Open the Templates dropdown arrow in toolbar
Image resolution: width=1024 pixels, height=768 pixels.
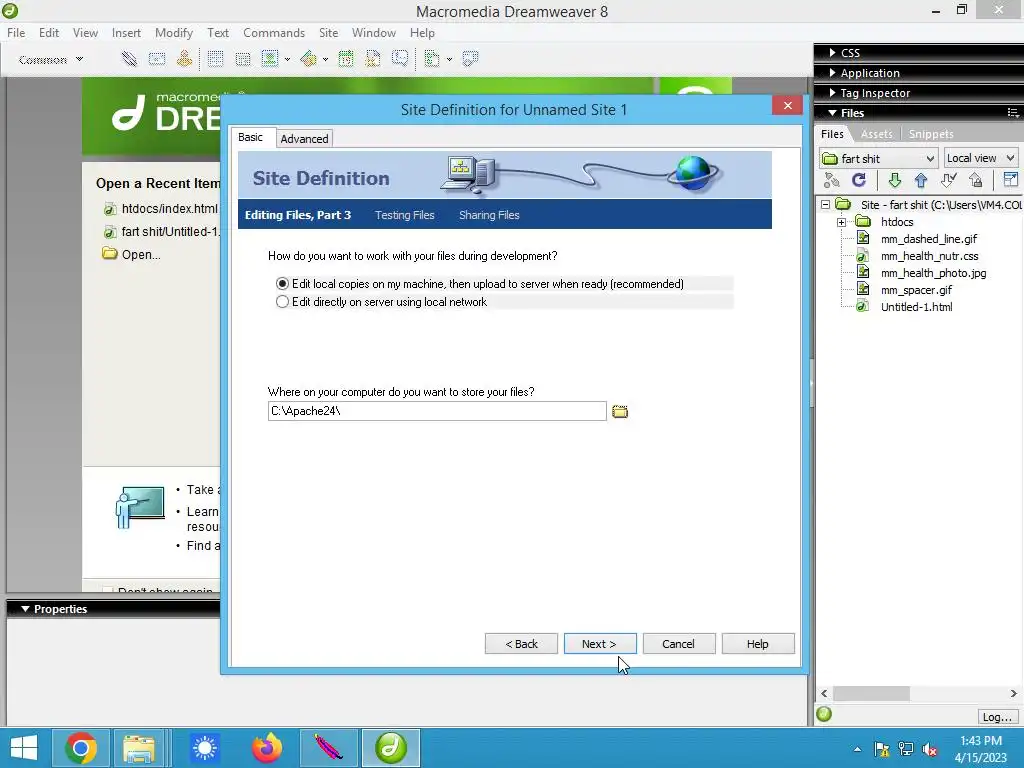click(x=449, y=59)
